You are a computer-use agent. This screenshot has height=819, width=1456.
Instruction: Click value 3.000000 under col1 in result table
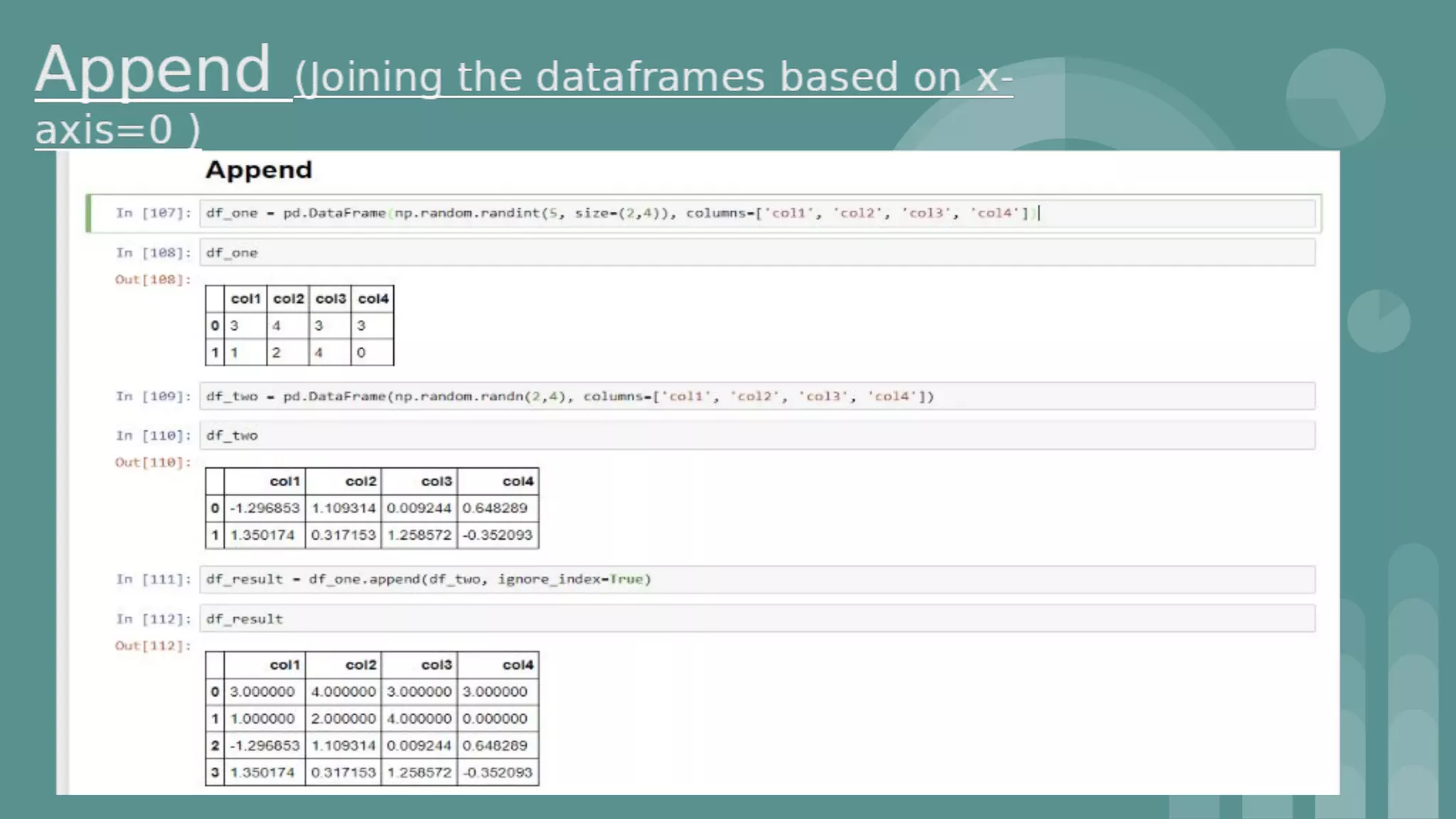[x=262, y=692]
